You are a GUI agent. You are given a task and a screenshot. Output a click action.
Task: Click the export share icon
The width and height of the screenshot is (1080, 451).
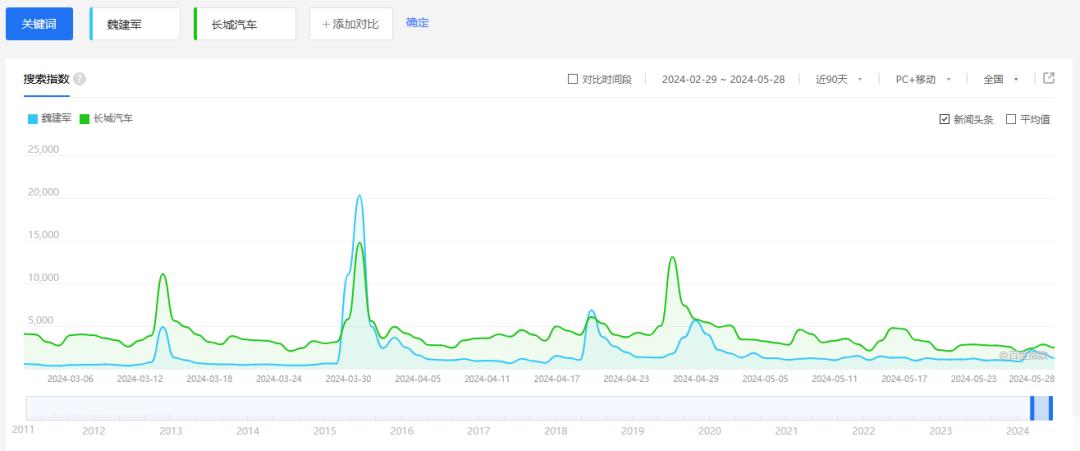[1049, 78]
